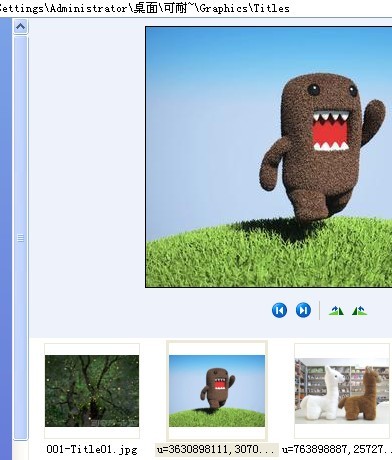Select the 001-Title01.jpg thumbnail

tap(92, 391)
